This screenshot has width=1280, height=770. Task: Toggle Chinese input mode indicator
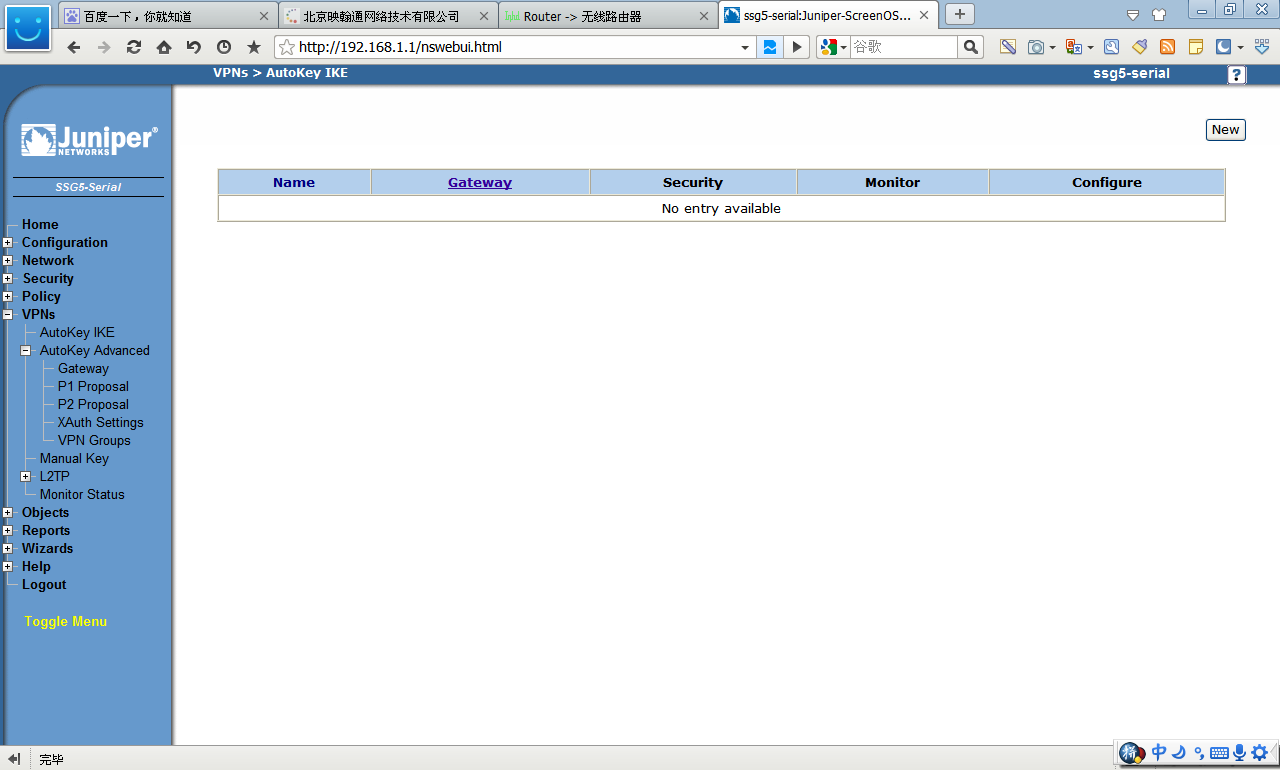(x=1159, y=752)
